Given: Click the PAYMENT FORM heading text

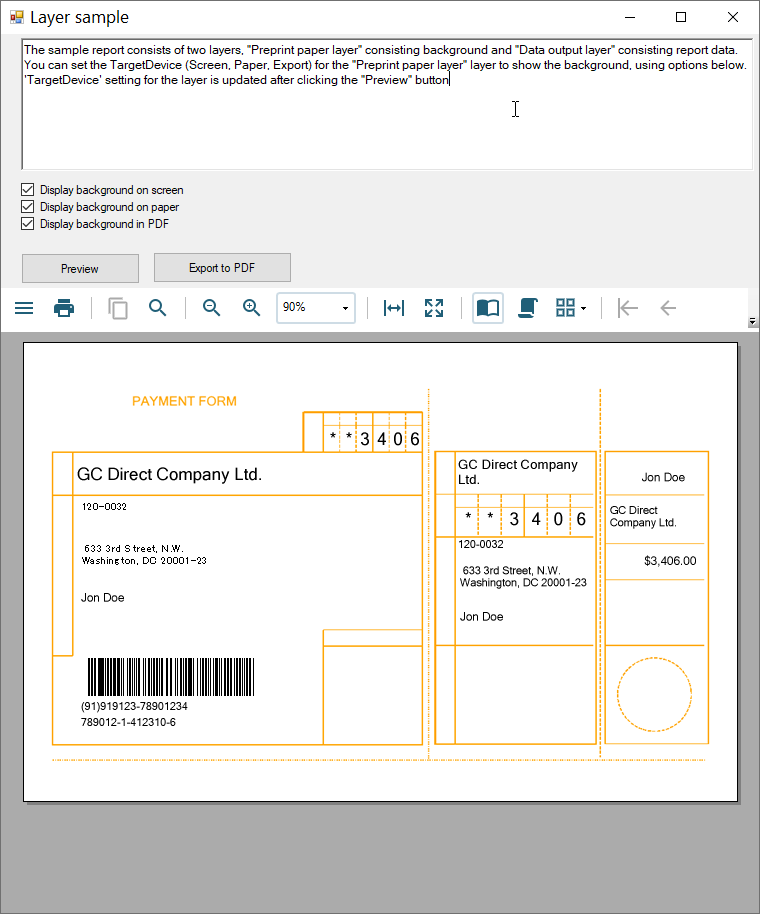Looking at the screenshot, I should (x=184, y=401).
